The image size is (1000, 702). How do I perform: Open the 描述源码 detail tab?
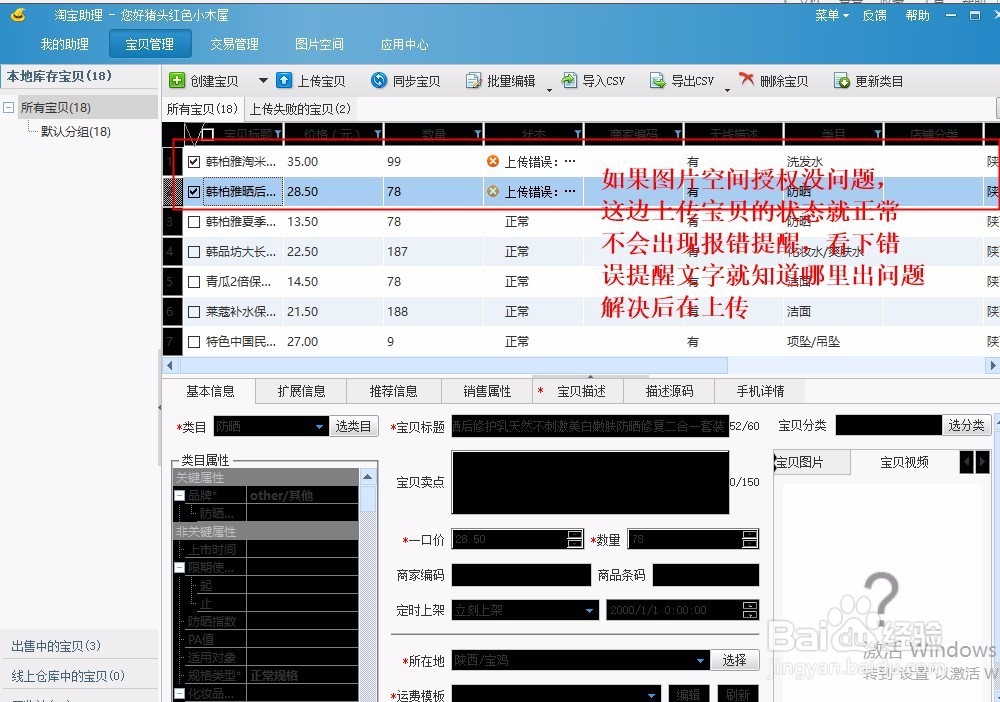click(x=669, y=391)
